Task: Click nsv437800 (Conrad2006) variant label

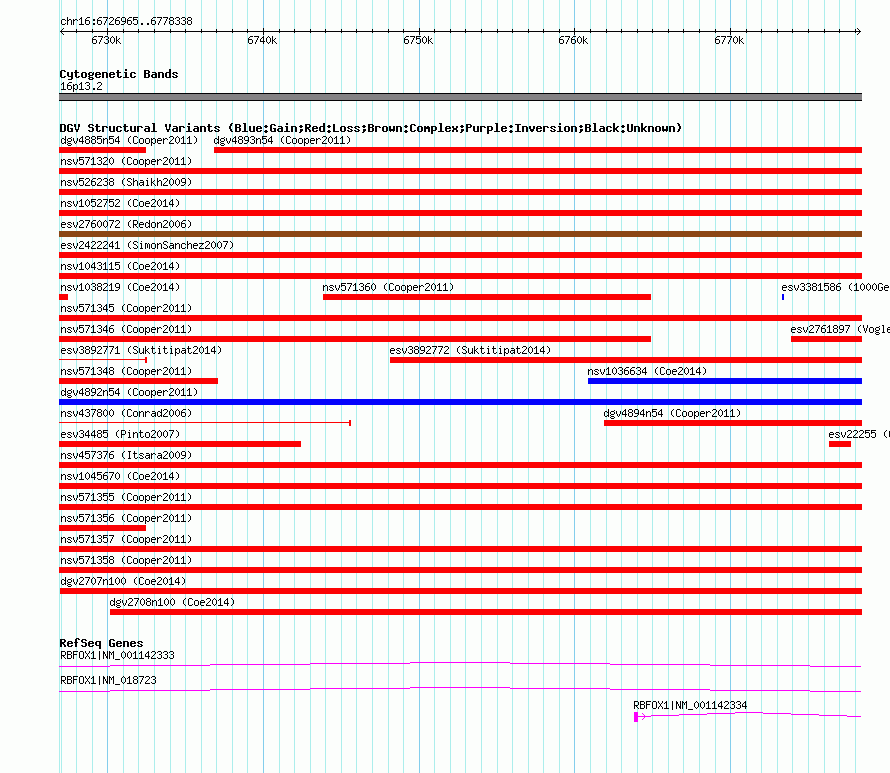Action: click(126, 413)
